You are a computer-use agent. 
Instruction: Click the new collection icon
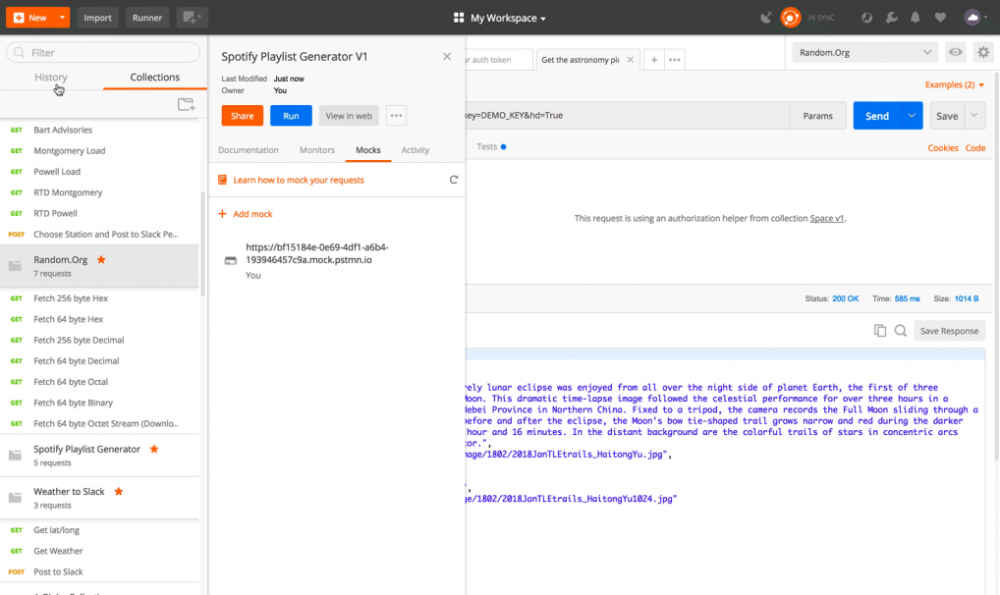tap(186, 105)
